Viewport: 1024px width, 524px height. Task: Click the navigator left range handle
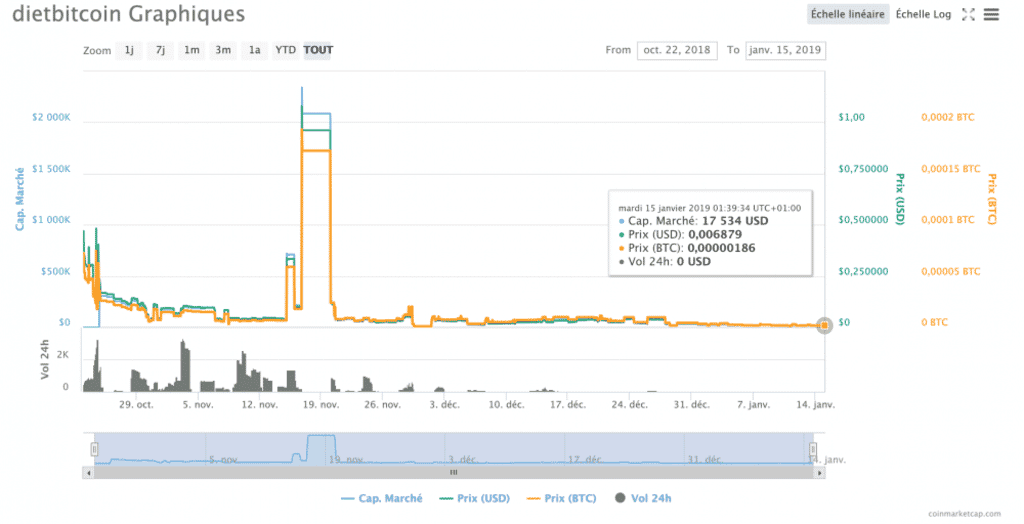tap(94, 450)
